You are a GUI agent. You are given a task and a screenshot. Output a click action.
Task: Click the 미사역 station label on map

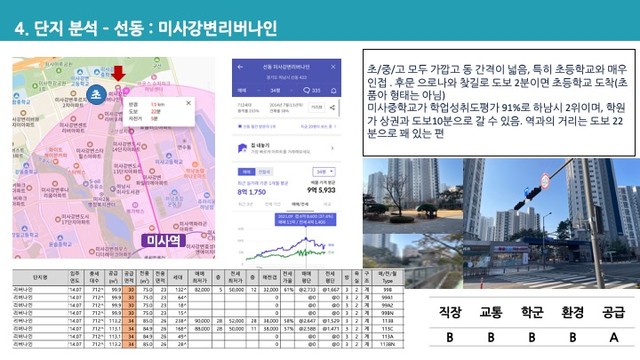click(x=163, y=241)
